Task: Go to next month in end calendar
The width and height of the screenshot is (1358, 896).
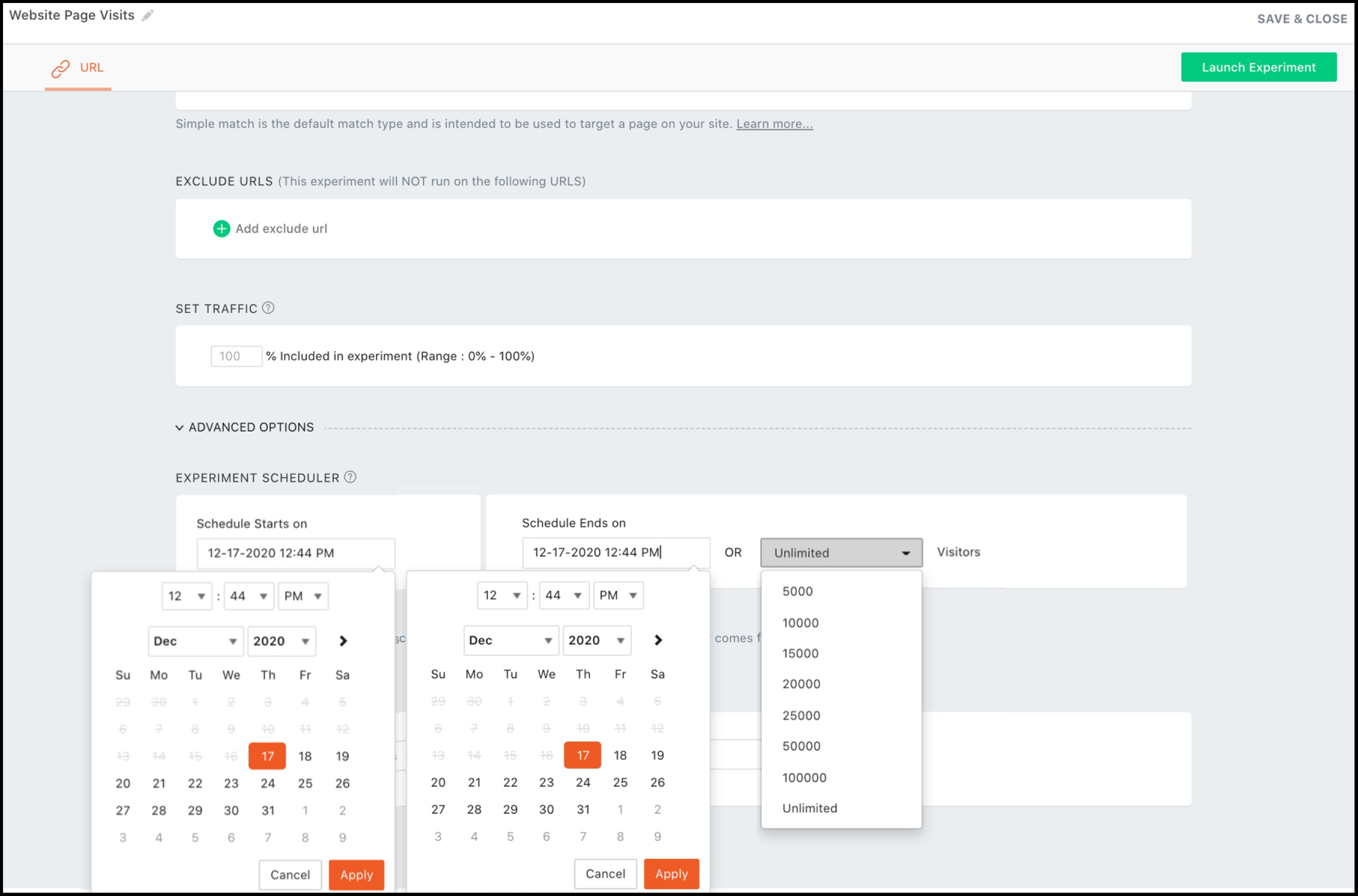Action: 658,640
